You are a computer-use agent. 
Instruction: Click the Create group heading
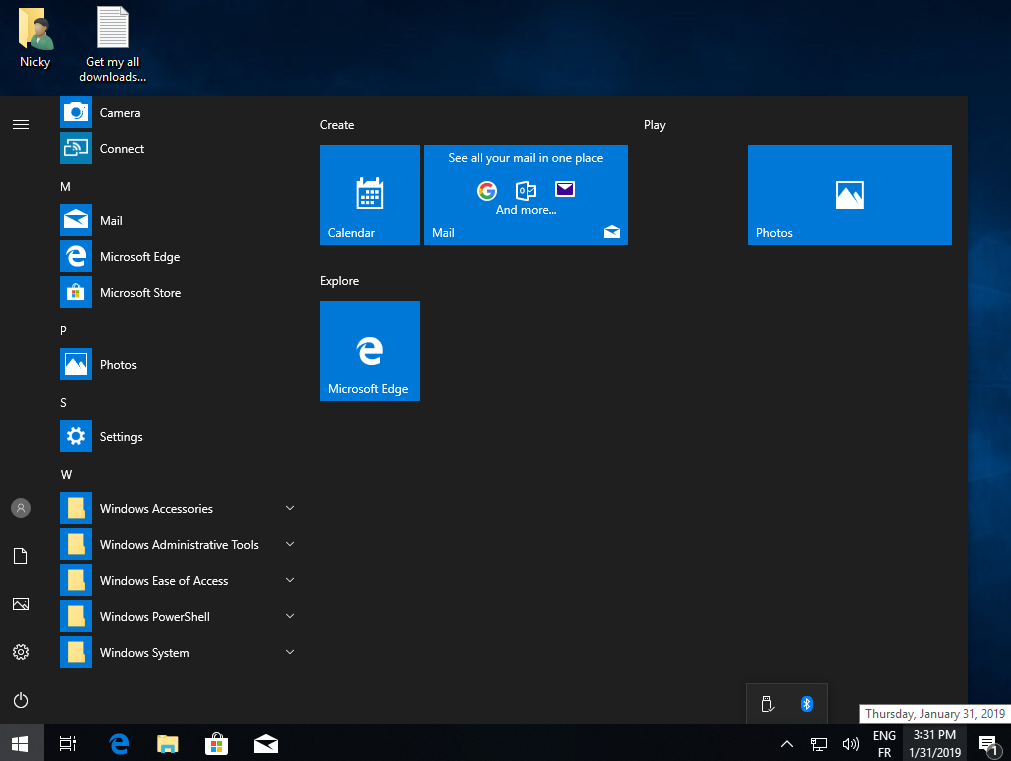(x=337, y=125)
